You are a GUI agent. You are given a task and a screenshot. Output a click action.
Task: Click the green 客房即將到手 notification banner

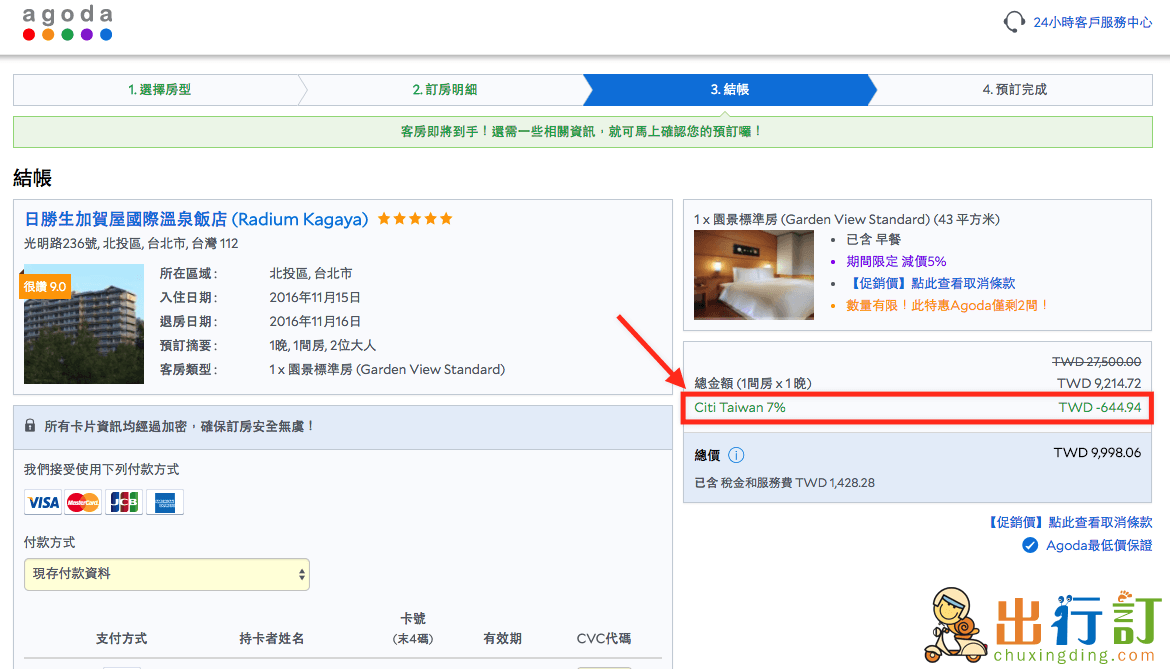(583, 132)
